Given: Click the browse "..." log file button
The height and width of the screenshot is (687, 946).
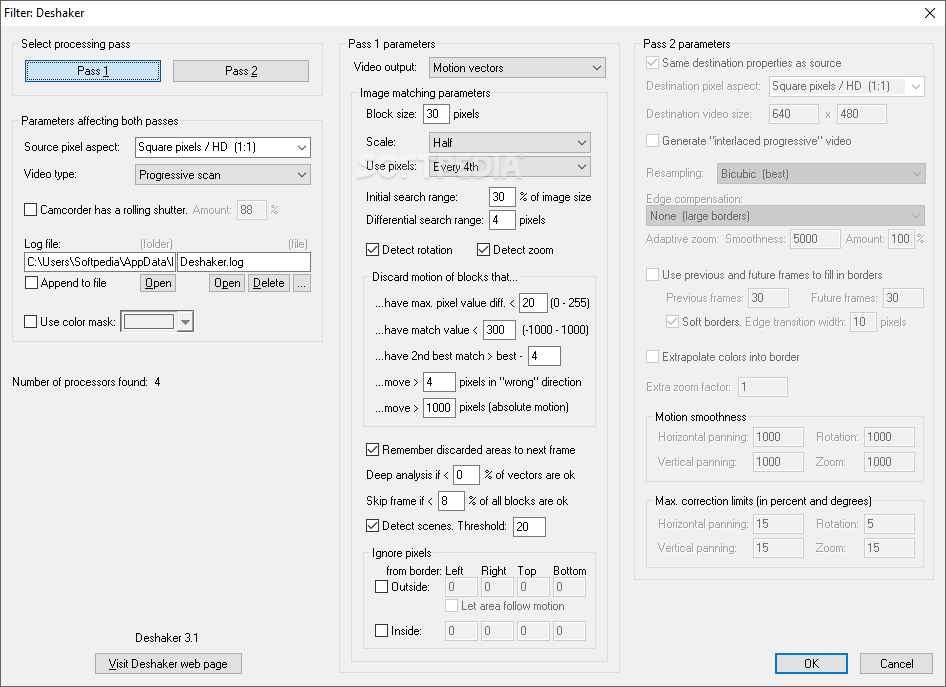Looking at the screenshot, I should tap(302, 283).
